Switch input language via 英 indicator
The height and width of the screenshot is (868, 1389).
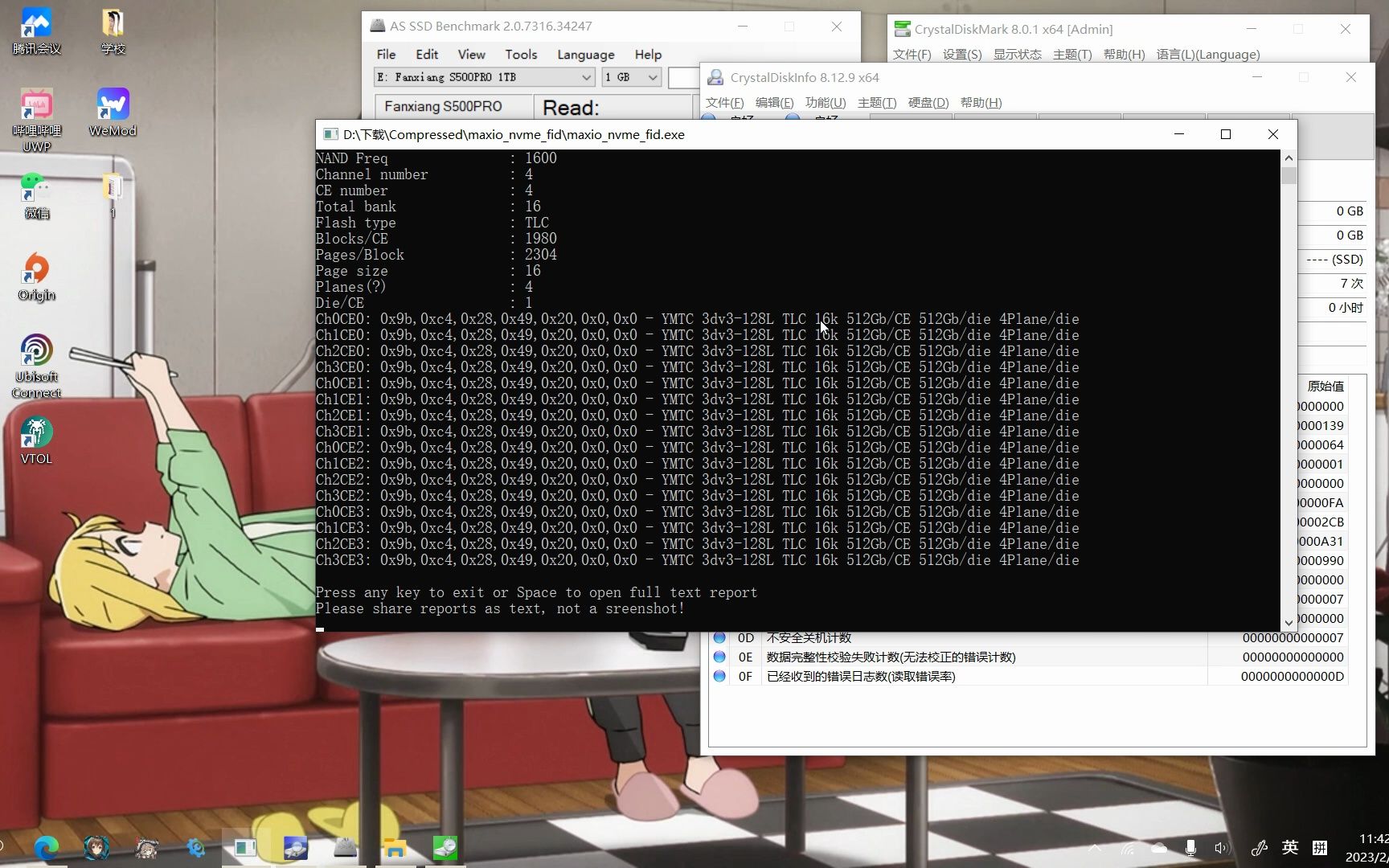1290,848
